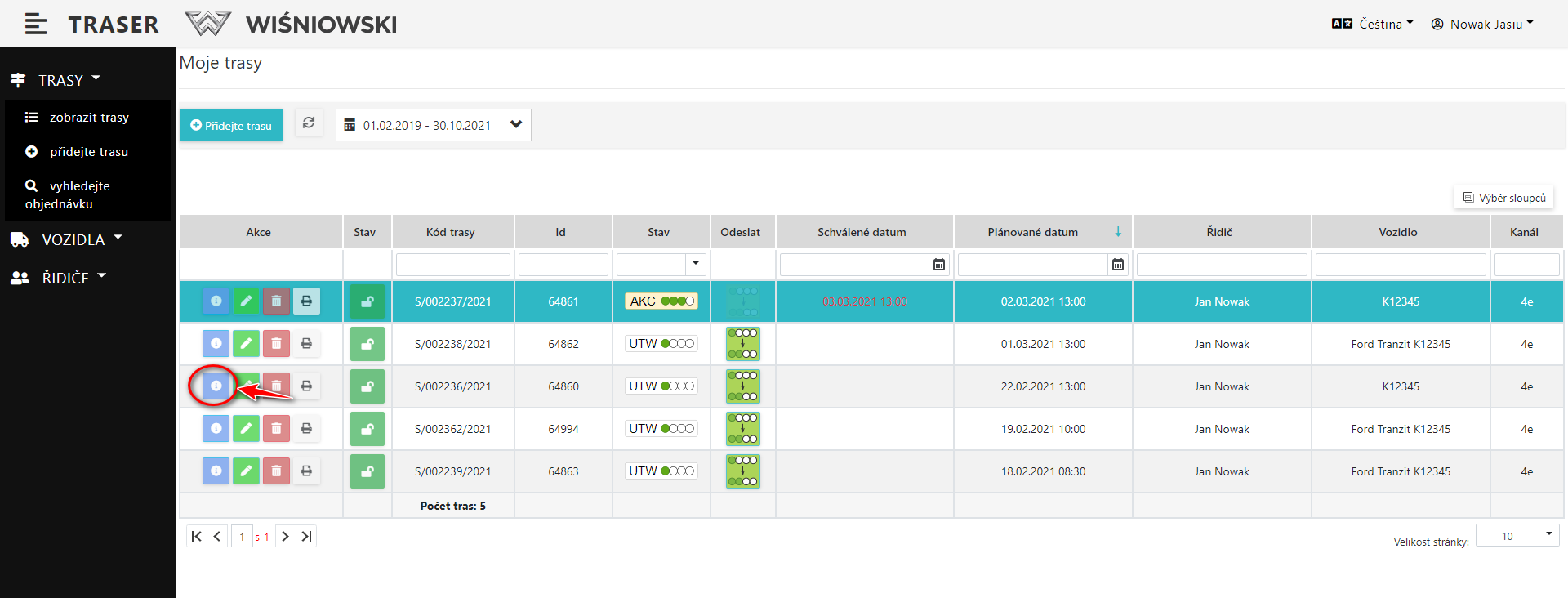Delete route S/002362/2021 using the trash icon
The image size is (1568, 598).
click(x=276, y=429)
